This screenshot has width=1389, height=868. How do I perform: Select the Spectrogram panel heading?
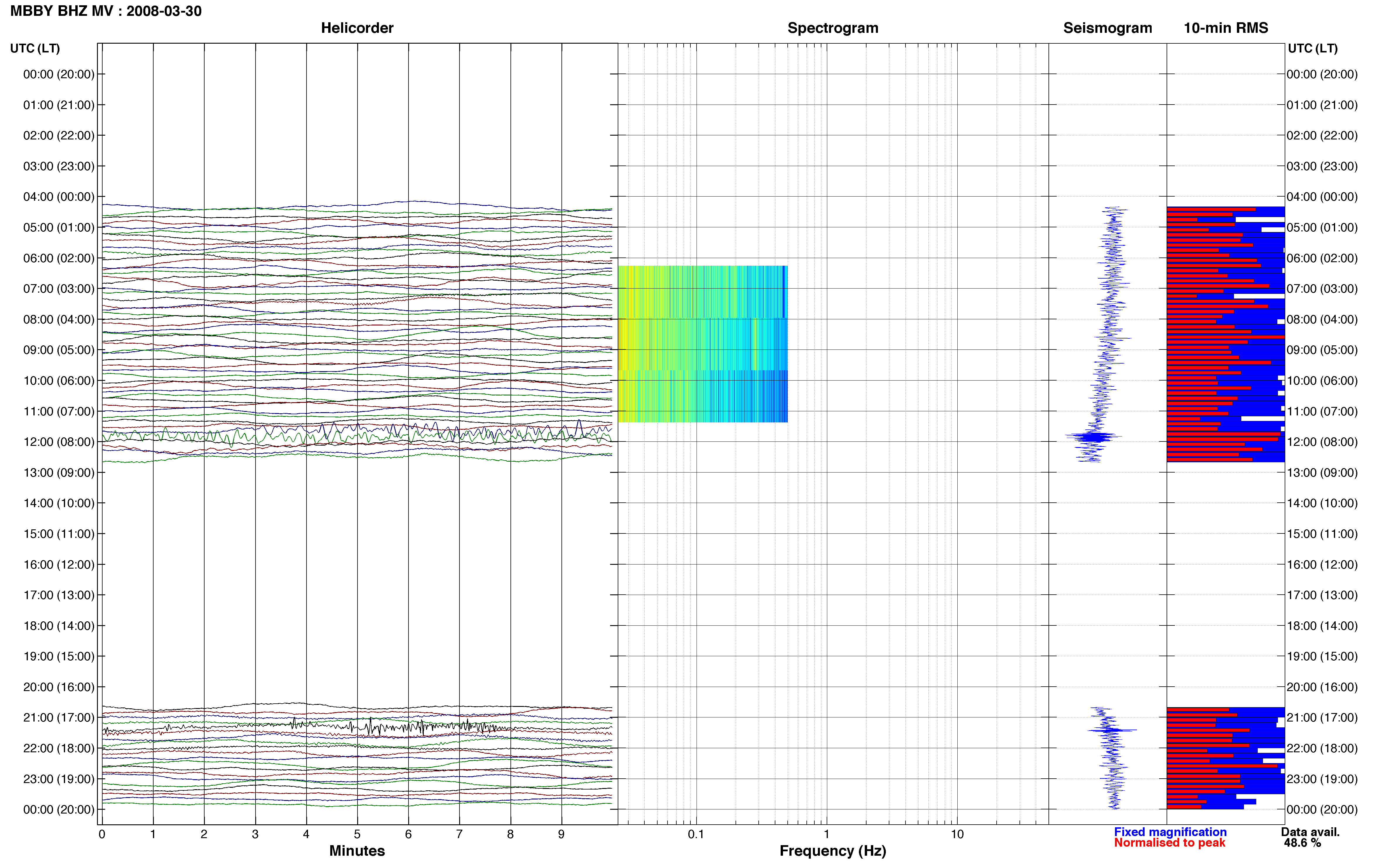[x=833, y=28]
